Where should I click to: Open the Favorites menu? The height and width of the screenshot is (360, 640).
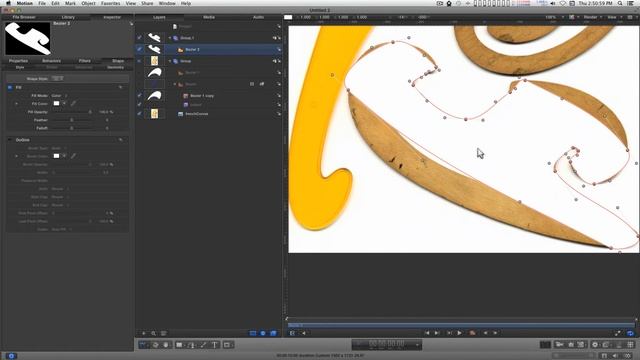point(110,3)
